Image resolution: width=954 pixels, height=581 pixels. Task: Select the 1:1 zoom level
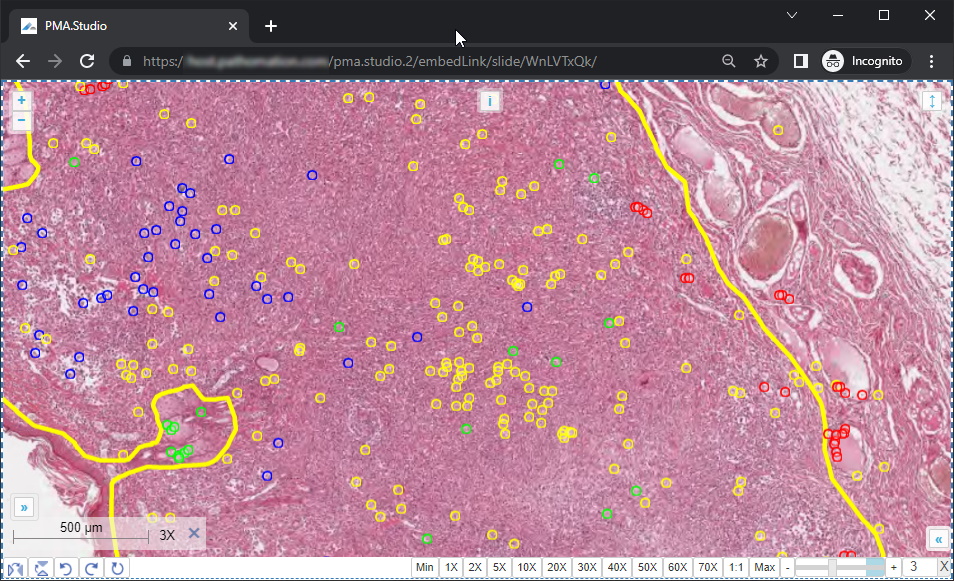pyautogui.click(x=736, y=568)
